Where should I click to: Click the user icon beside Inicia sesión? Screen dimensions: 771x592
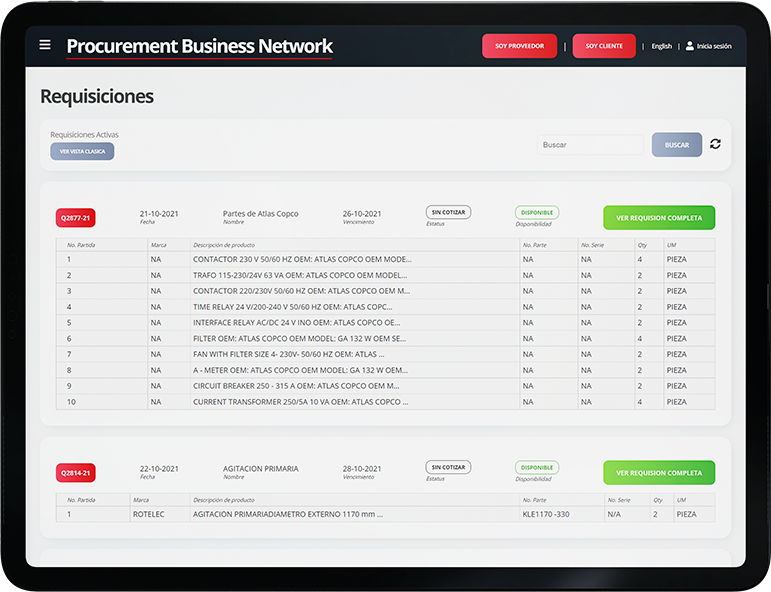(689, 46)
